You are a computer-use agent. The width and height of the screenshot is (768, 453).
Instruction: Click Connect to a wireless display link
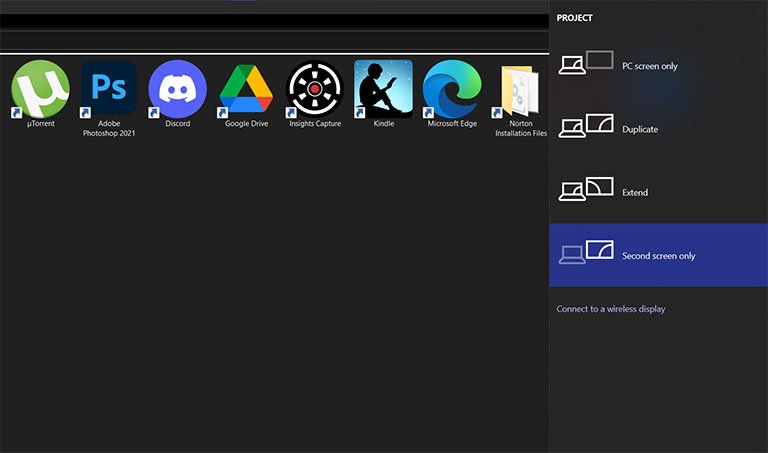click(x=611, y=309)
